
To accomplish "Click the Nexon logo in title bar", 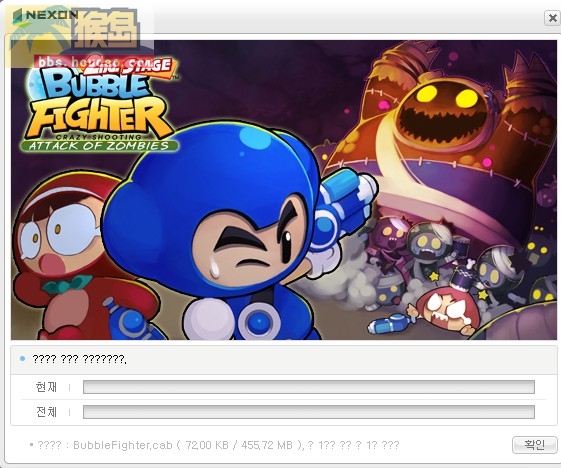I will 45,15.
